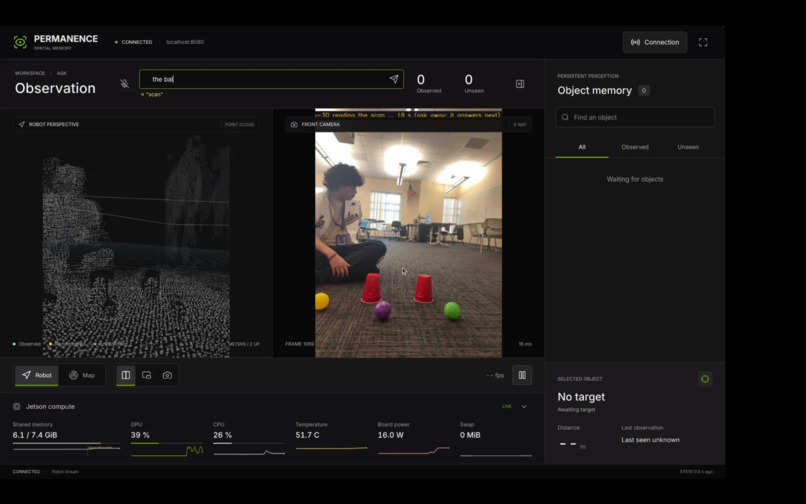Click the ask query input field
The width and height of the screenshot is (806, 504).
click(x=271, y=79)
